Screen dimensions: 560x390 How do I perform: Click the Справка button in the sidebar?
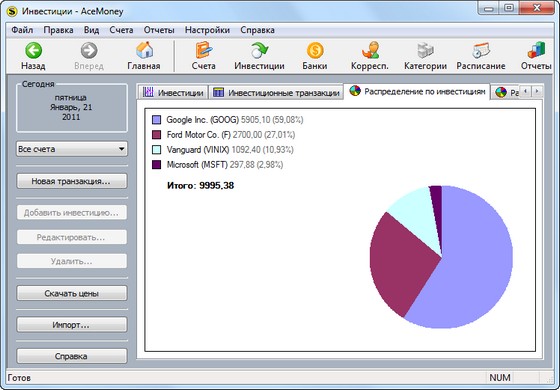pyautogui.click(x=72, y=356)
